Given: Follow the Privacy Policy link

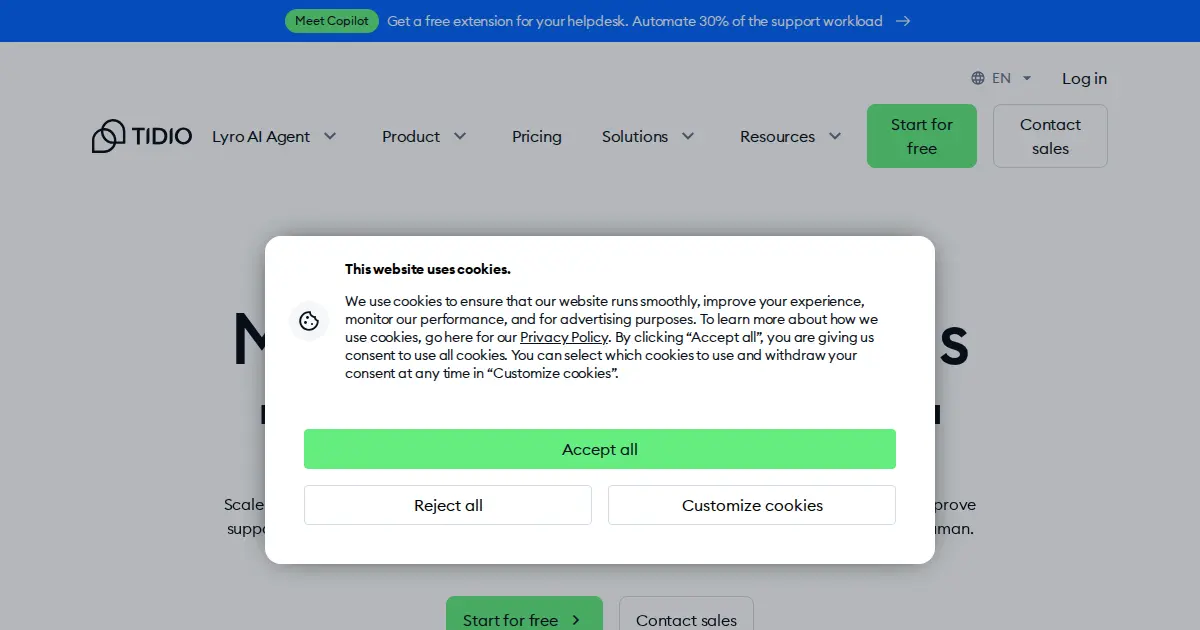Looking at the screenshot, I should point(564,337).
